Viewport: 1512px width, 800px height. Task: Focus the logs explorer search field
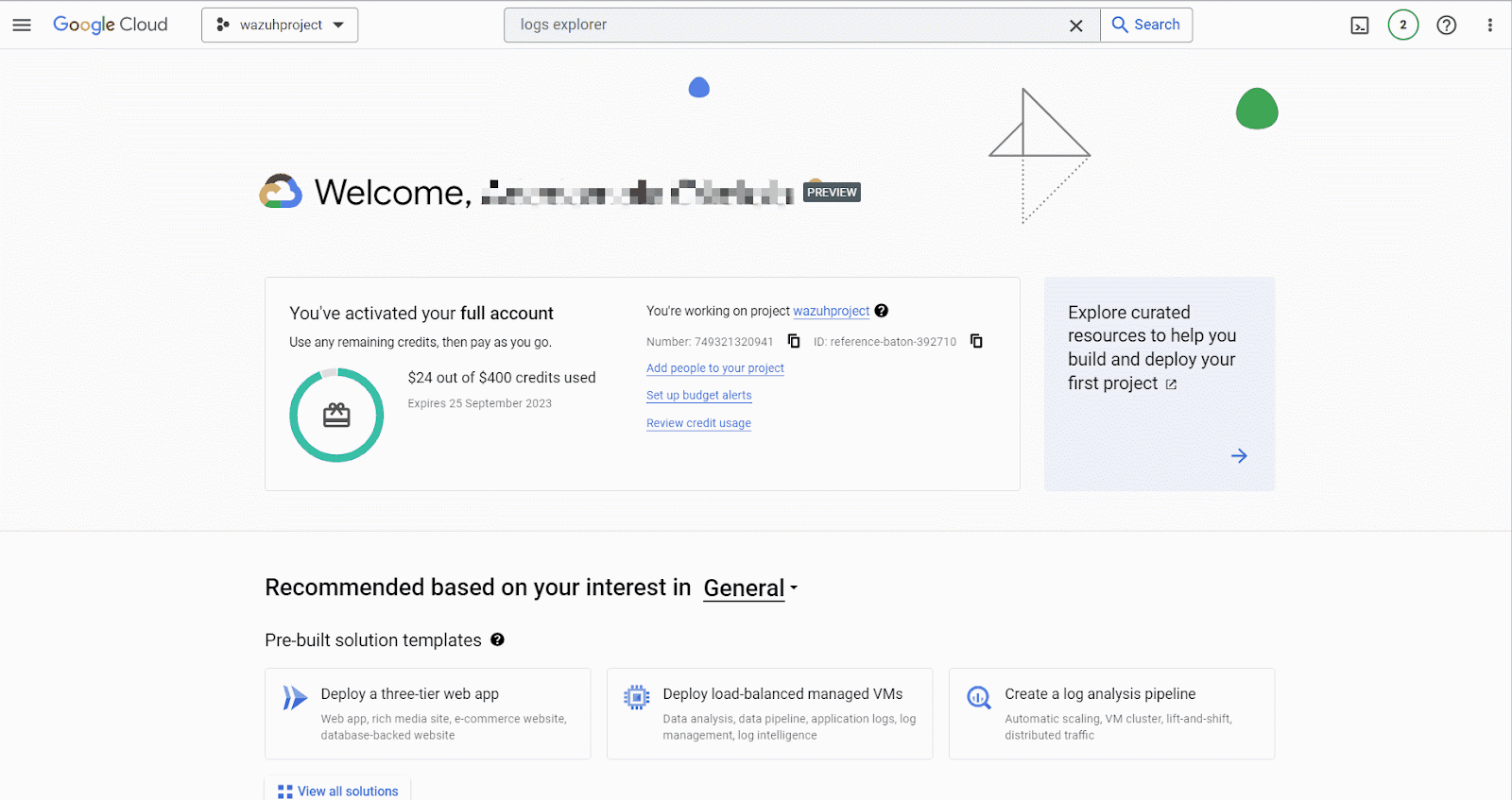click(784, 26)
